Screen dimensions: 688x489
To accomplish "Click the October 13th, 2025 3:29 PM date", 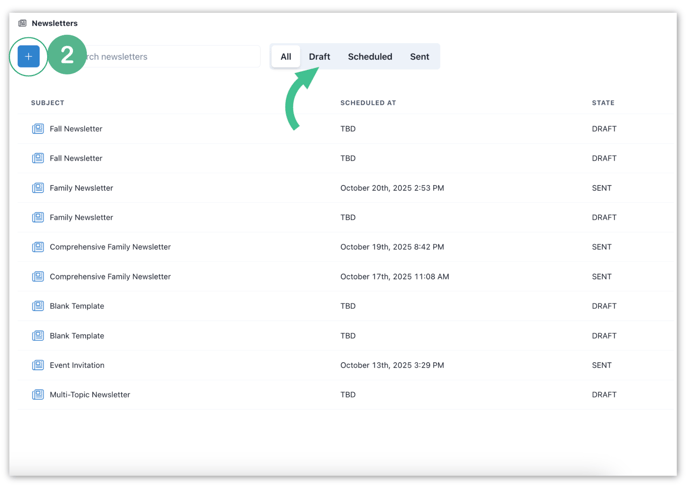I will pyautogui.click(x=392, y=365).
